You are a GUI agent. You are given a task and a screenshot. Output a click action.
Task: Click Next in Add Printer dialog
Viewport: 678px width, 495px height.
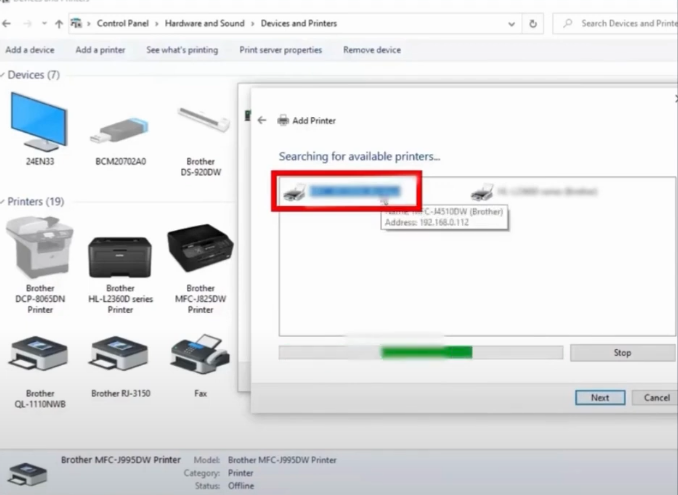point(599,397)
